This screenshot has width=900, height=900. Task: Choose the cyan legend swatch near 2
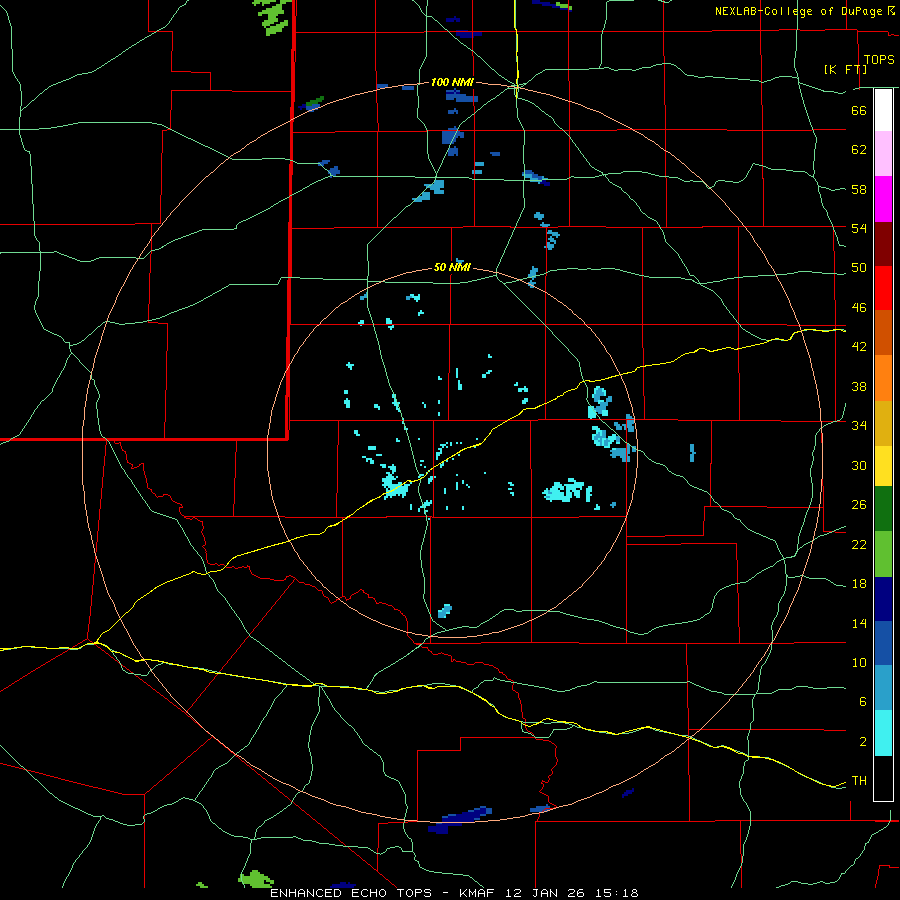tap(883, 733)
